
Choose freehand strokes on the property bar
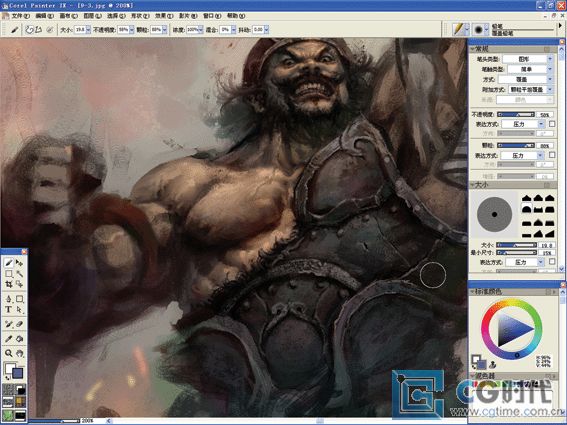pyautogui.click(x=30, y=30)
